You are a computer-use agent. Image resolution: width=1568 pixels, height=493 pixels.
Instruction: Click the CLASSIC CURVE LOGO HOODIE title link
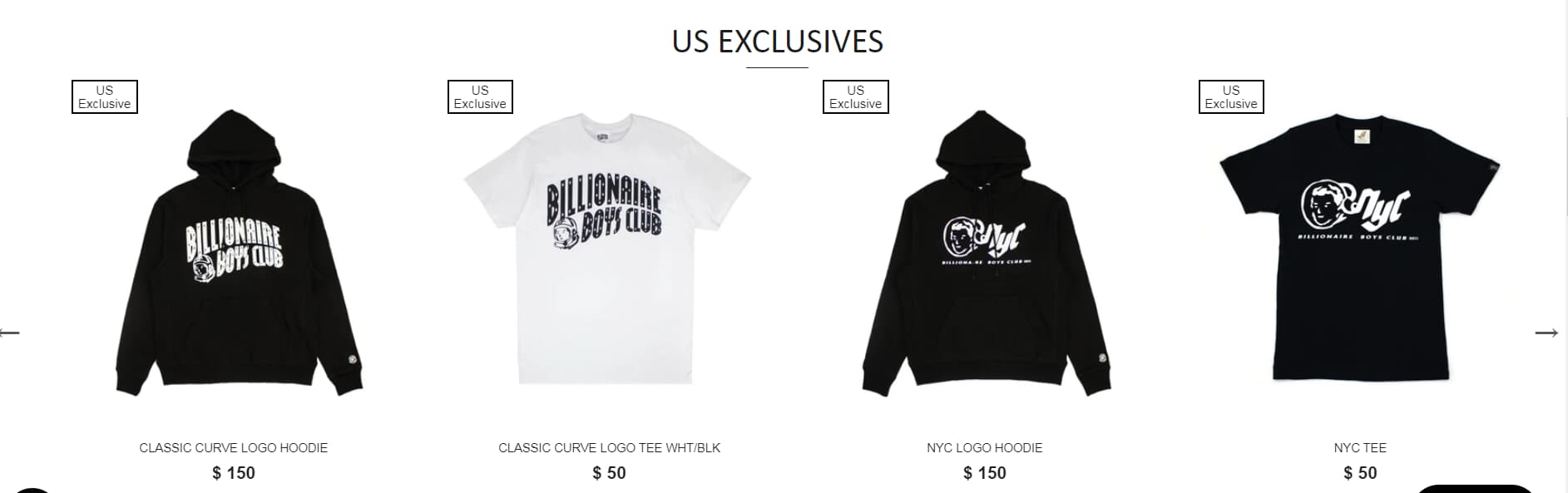[234, 448]
